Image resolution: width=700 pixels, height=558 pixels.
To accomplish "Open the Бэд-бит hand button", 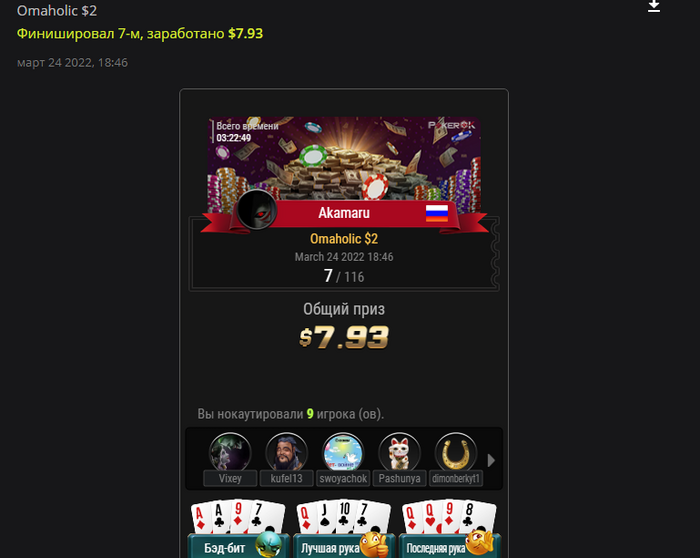I will (238, 547).
